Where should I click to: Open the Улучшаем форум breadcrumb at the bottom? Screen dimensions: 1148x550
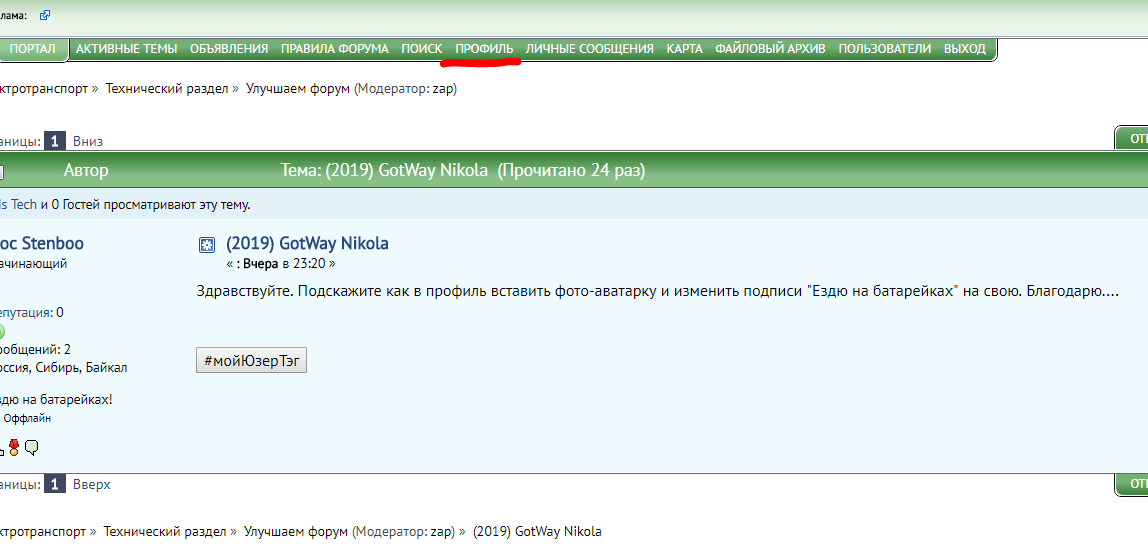click(x=296, y=531)
